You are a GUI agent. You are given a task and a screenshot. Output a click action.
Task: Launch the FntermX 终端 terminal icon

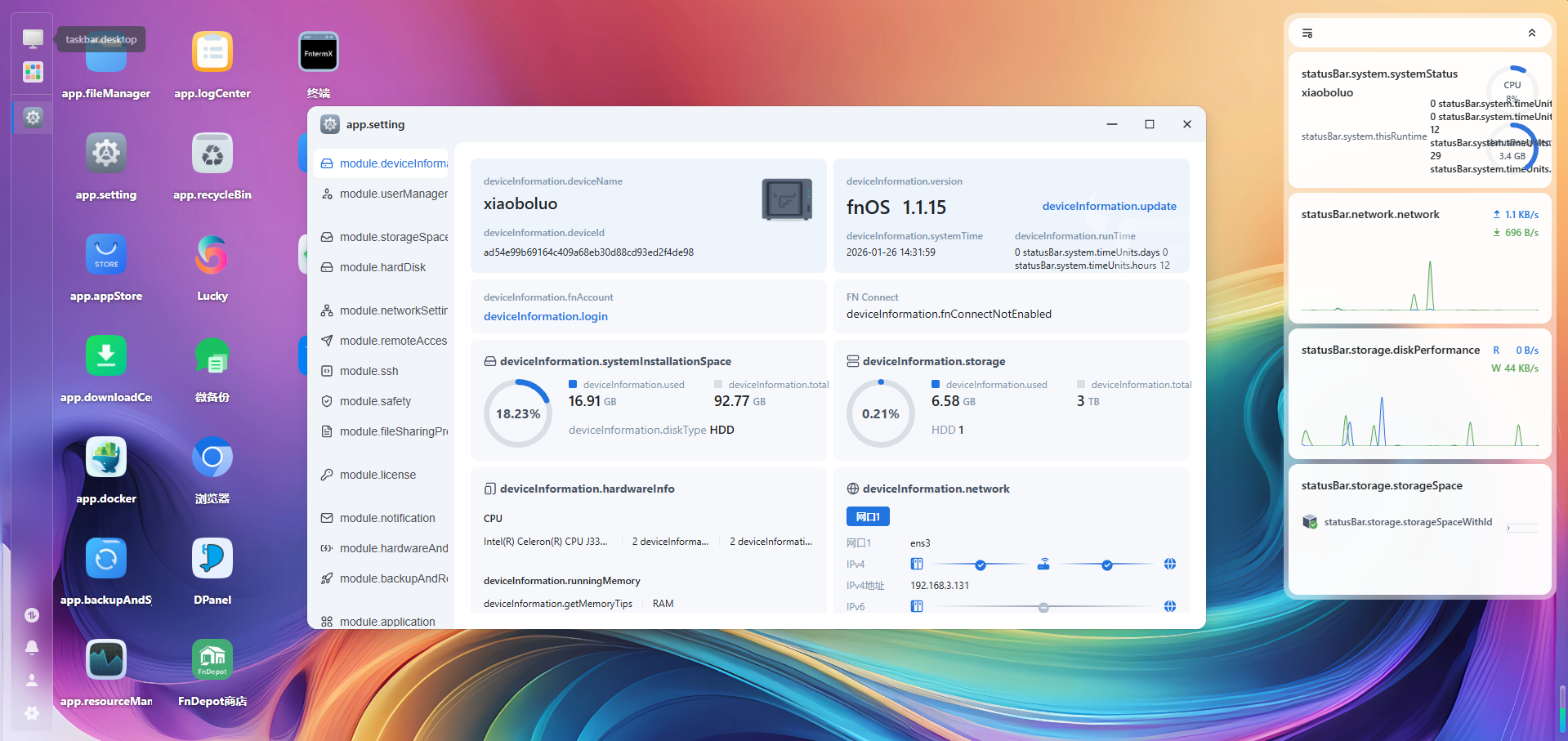[x=319, y=51]
